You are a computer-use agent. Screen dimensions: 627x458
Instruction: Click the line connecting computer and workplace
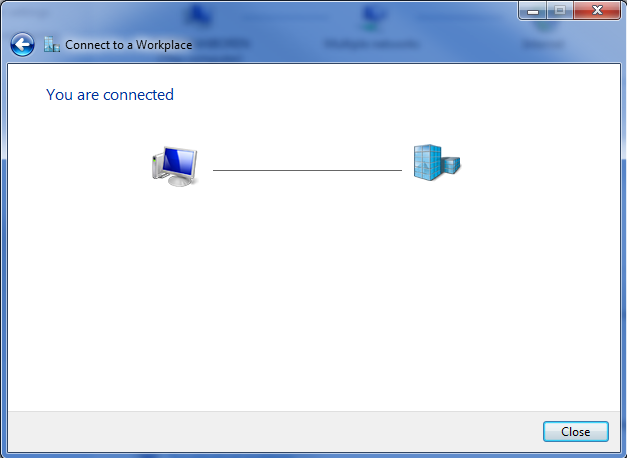(307, 170)
